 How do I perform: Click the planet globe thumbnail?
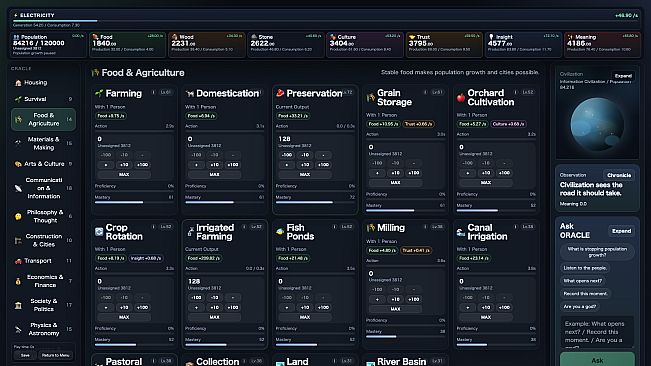597,124
